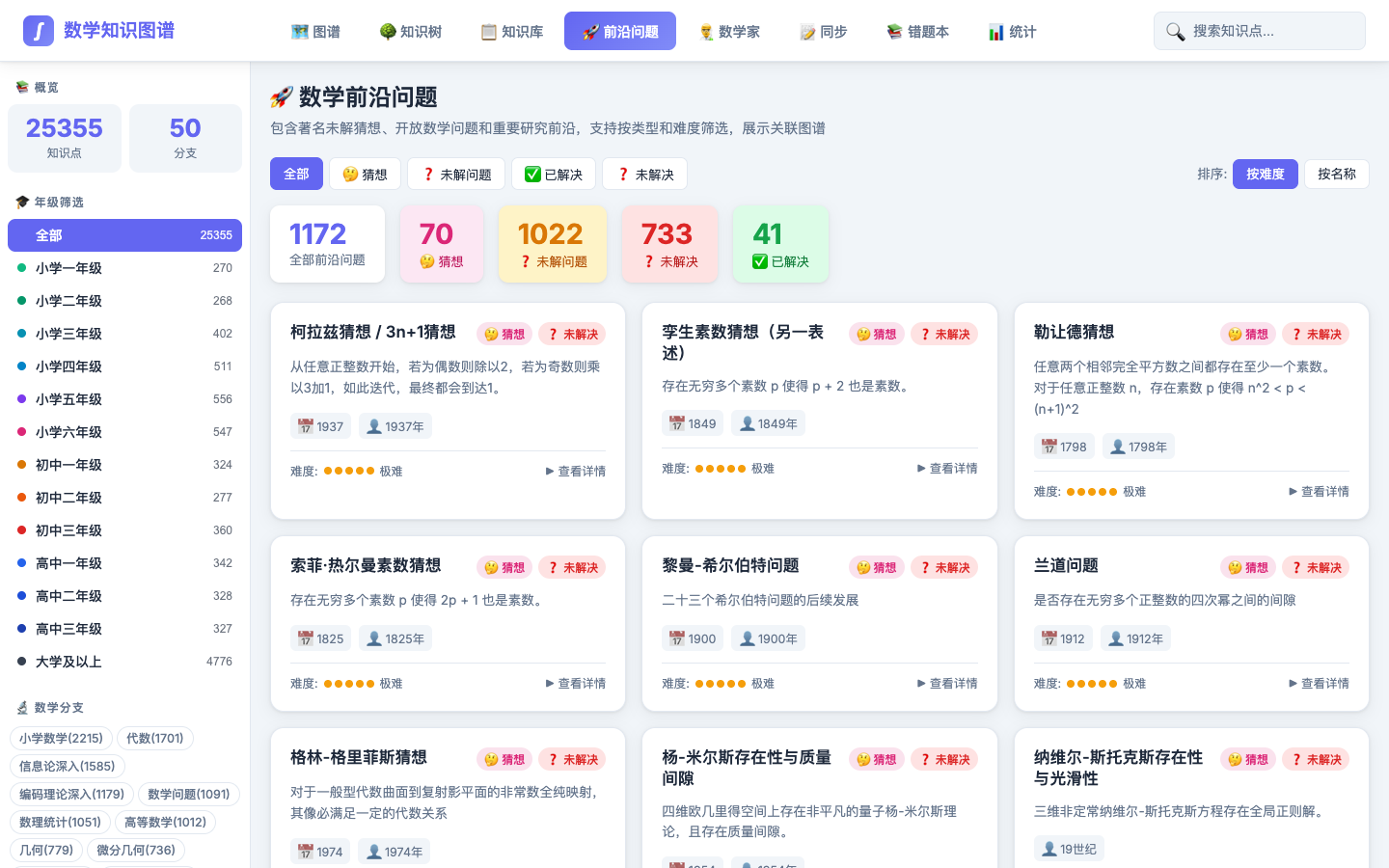Image resolution: width=1389 pixels, height=868 pixels.
Task: Expand 查看详情 on 索菲·热尔曼素数猜想 card
Action: point(576,684)
